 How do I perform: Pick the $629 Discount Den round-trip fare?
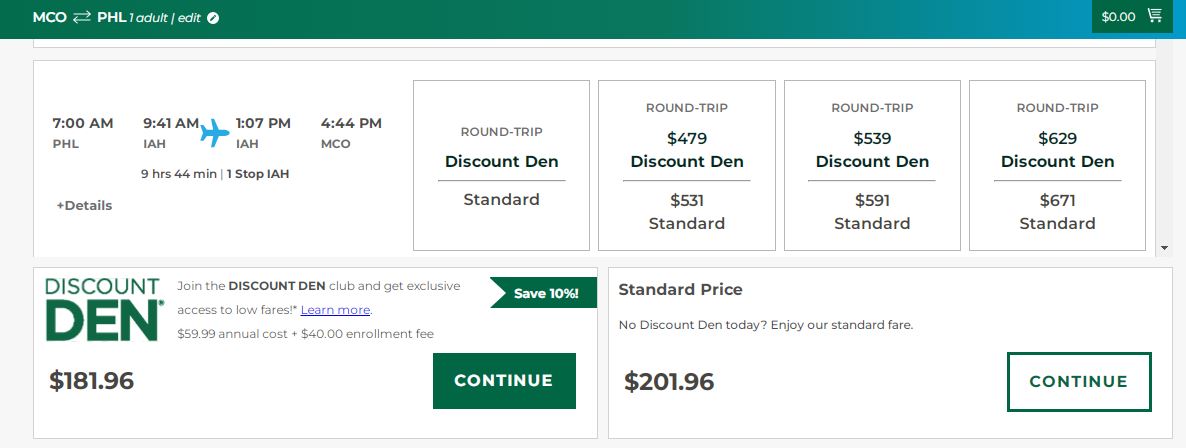pos(1057,150)
